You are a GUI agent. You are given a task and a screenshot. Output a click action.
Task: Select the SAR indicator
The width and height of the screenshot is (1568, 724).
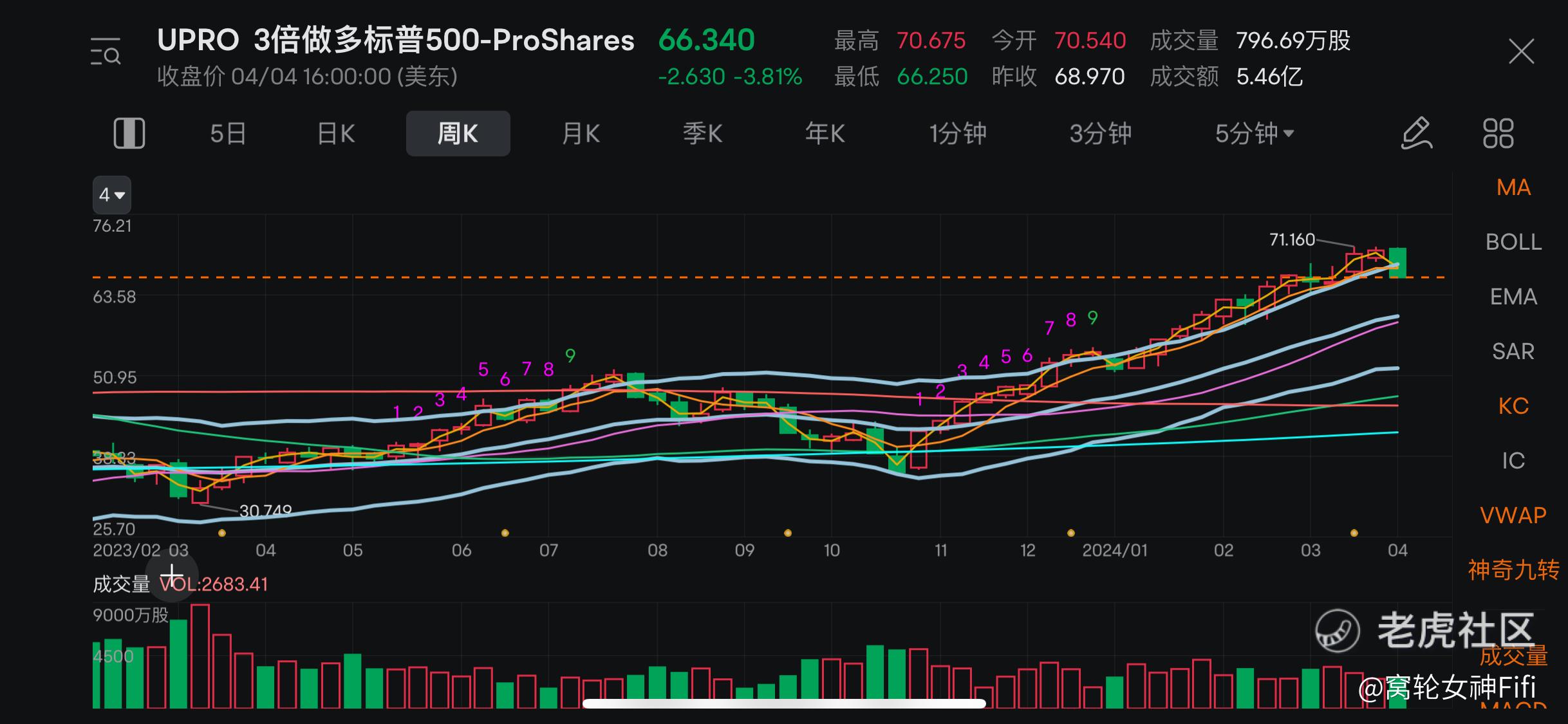tap(1513, 352)
